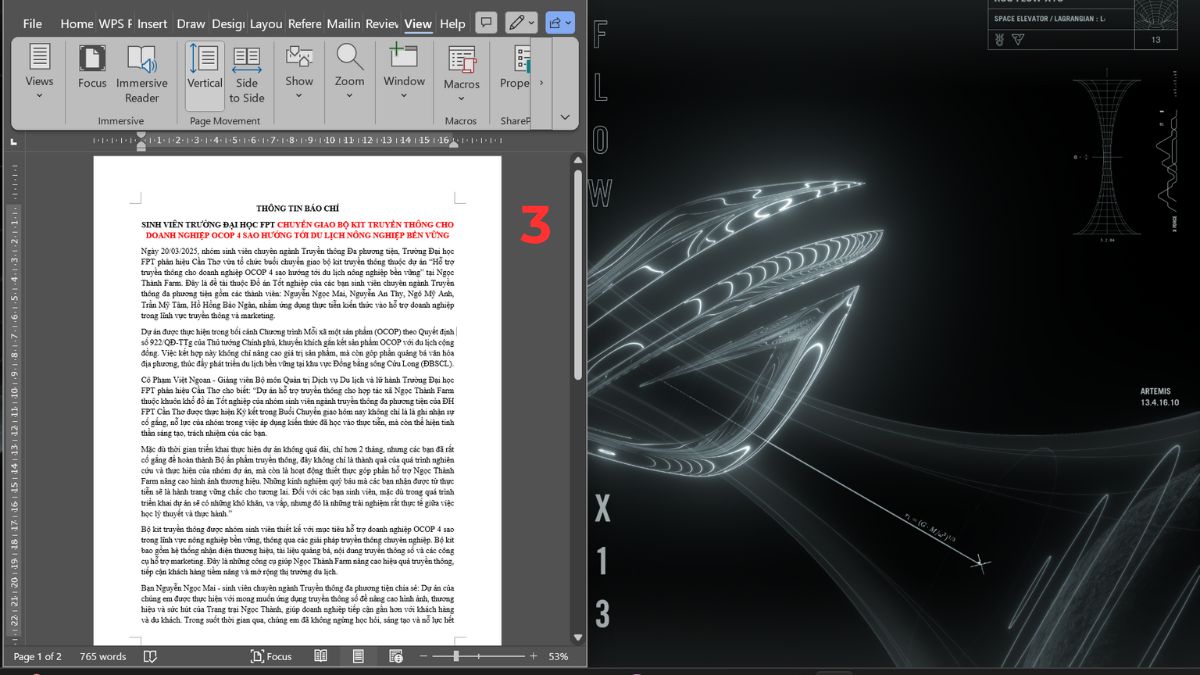The height and width of the screenshot is (675, 1200).
Task: Toggle Vertical page movement
Action: (x=205, y=68)
